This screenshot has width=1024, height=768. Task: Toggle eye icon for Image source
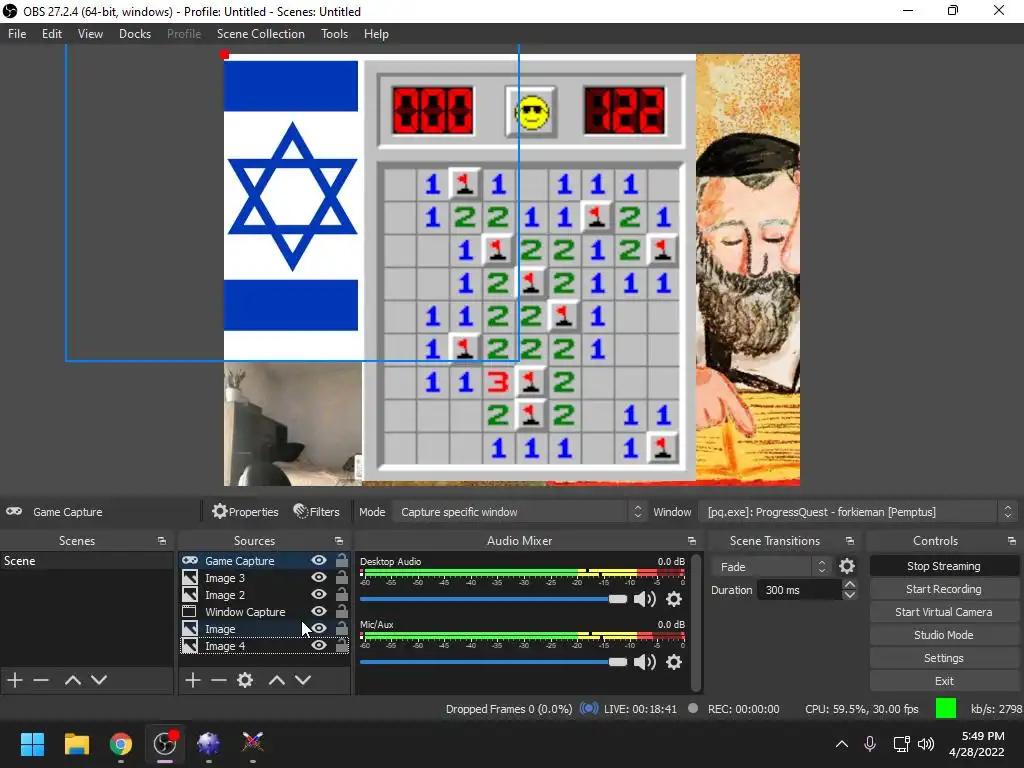[x=319, y=628]
